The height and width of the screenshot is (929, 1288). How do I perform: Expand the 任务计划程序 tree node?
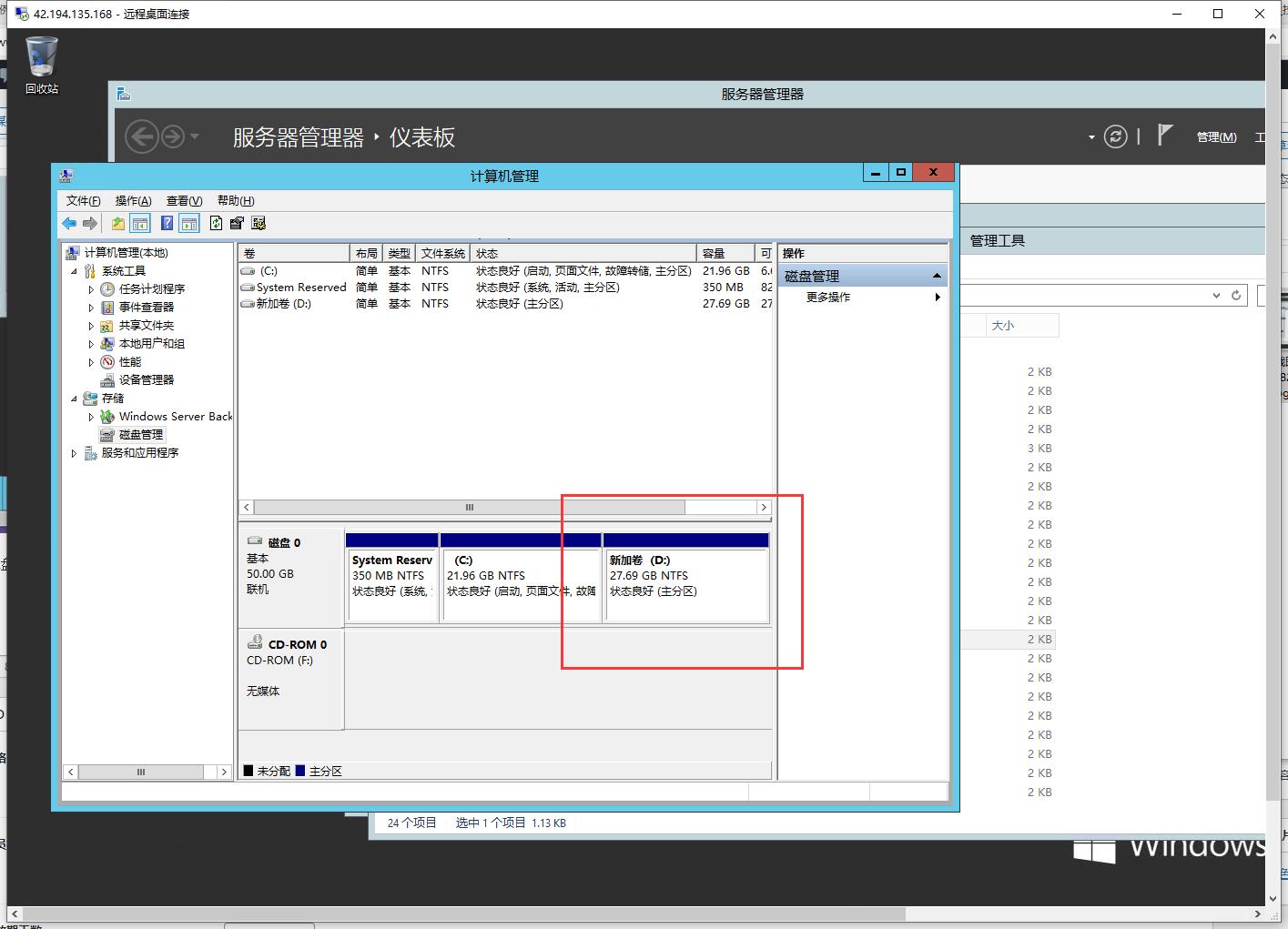(91, 288)
